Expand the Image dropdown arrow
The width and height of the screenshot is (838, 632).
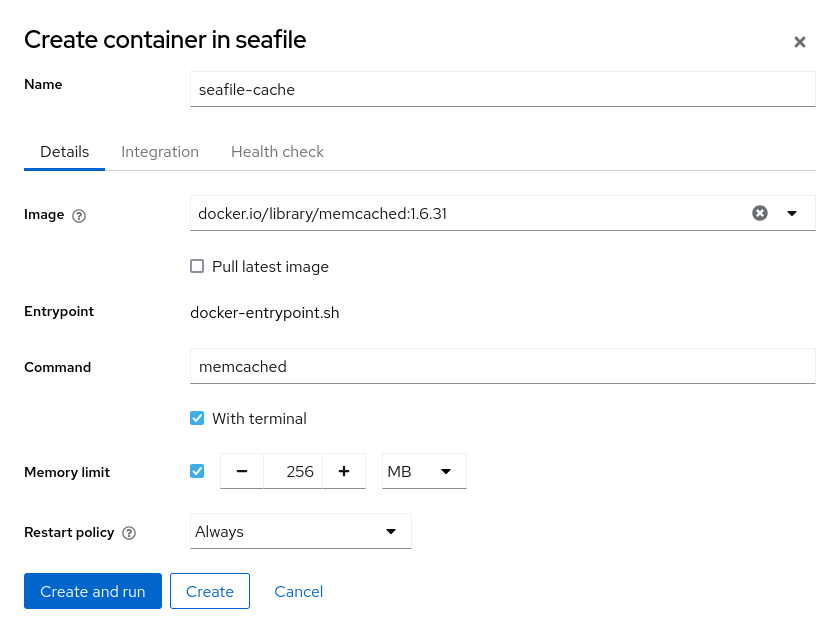pyautogui.click(x=792, y=213)
